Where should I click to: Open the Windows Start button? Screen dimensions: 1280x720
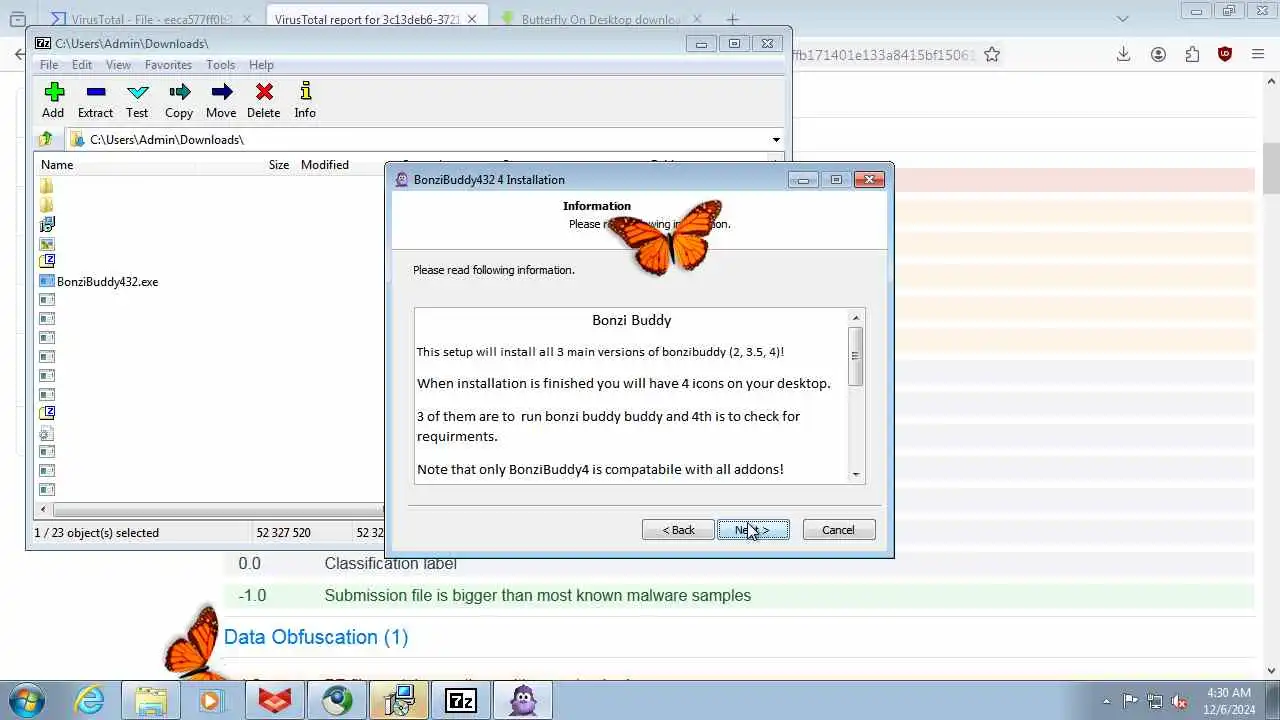click(25, 700)
